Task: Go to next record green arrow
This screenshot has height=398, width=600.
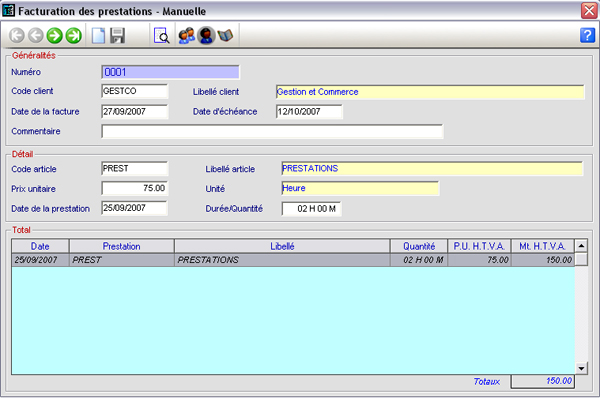Action: tap(55, 36)
